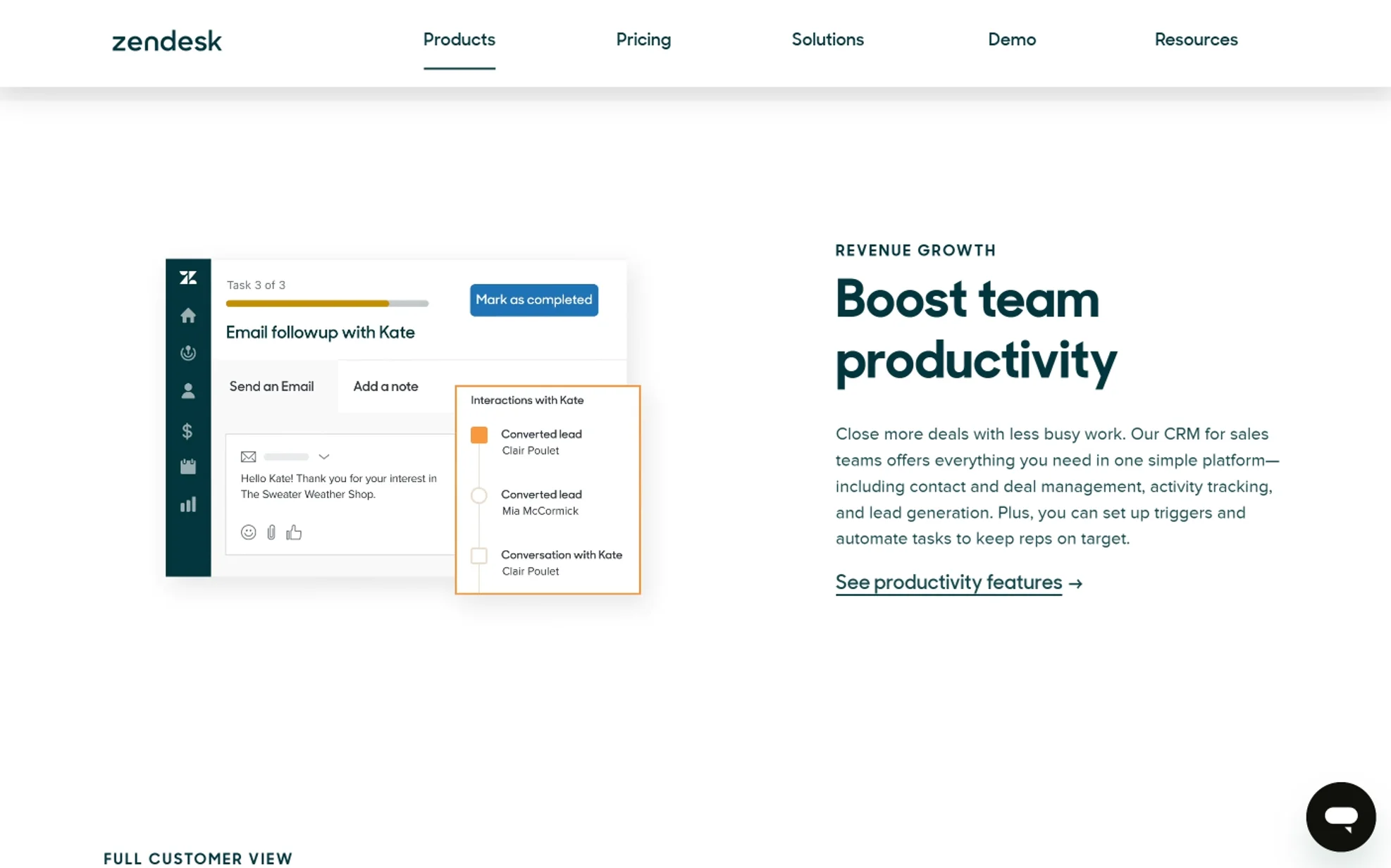This screenshot has width=1391, height=868.
Task: Select the Add a note tab
Action: click(x=385, y=386)
